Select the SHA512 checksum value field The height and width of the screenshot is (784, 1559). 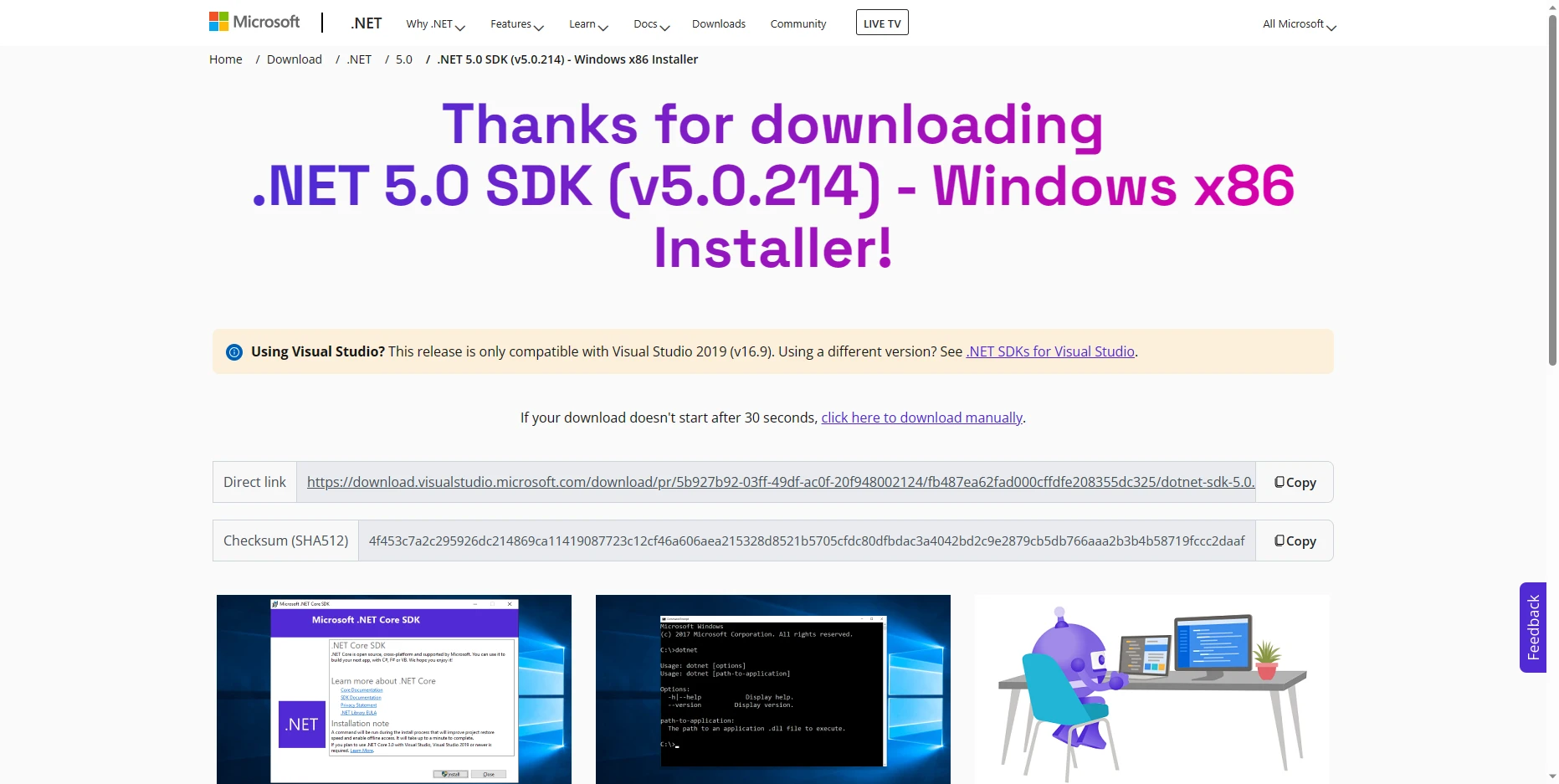807,541
